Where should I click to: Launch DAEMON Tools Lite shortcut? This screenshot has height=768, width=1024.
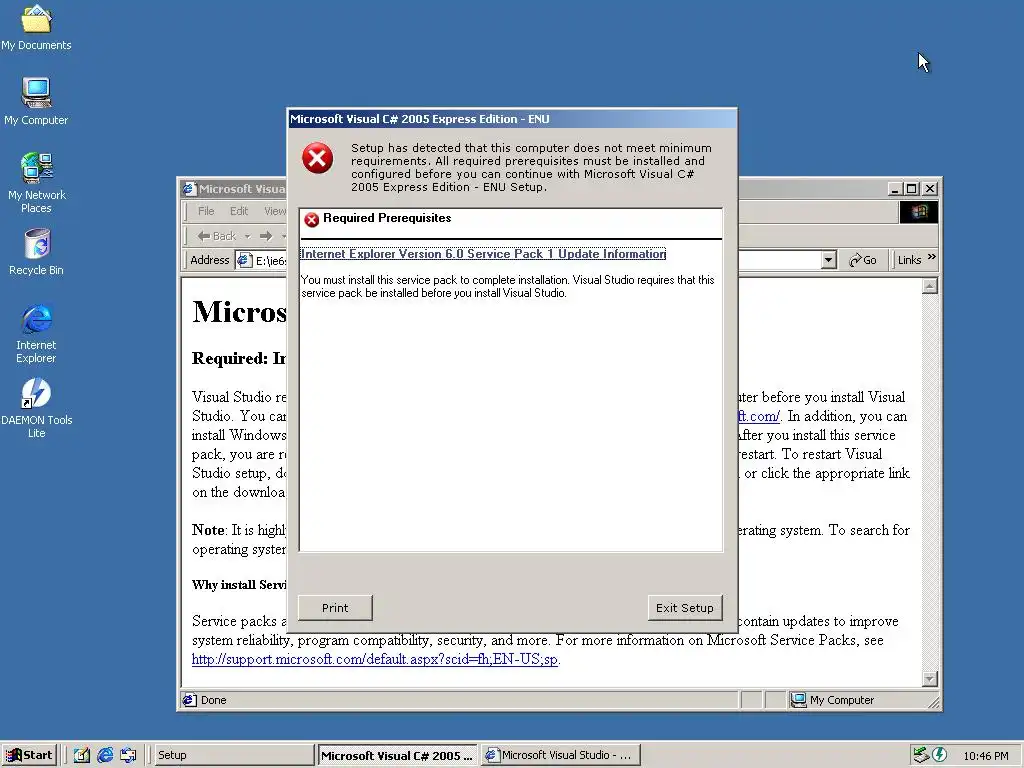pos(36,409)
